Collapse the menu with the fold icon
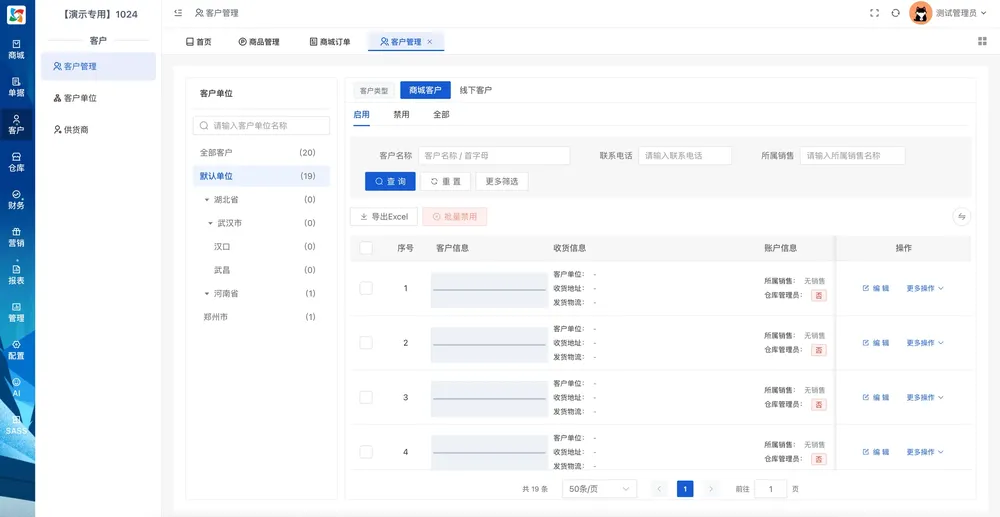This screenshot has height=517, width=1000. click(179, 13)
